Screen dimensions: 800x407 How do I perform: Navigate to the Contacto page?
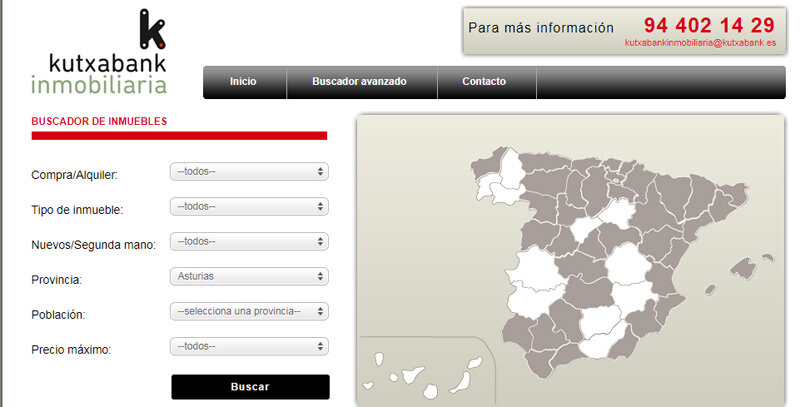click(x=484, y=82)
